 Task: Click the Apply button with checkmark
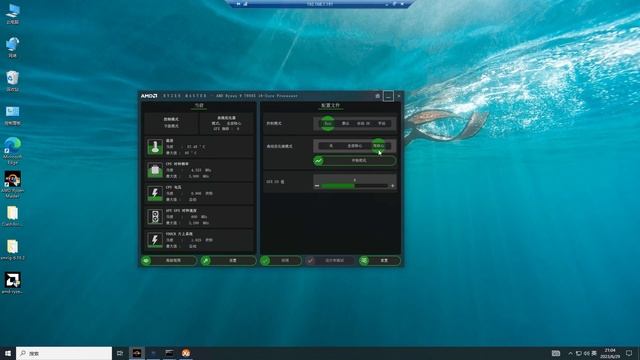281,260
